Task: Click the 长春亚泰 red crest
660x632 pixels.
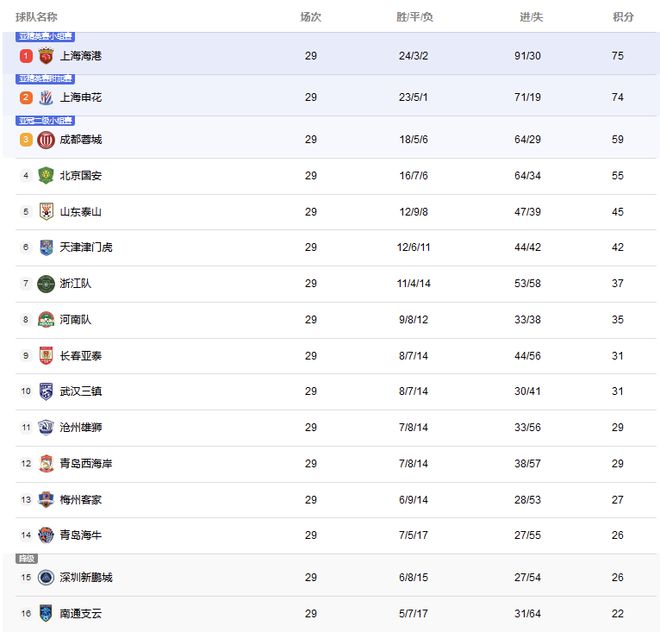Action: 46,355
